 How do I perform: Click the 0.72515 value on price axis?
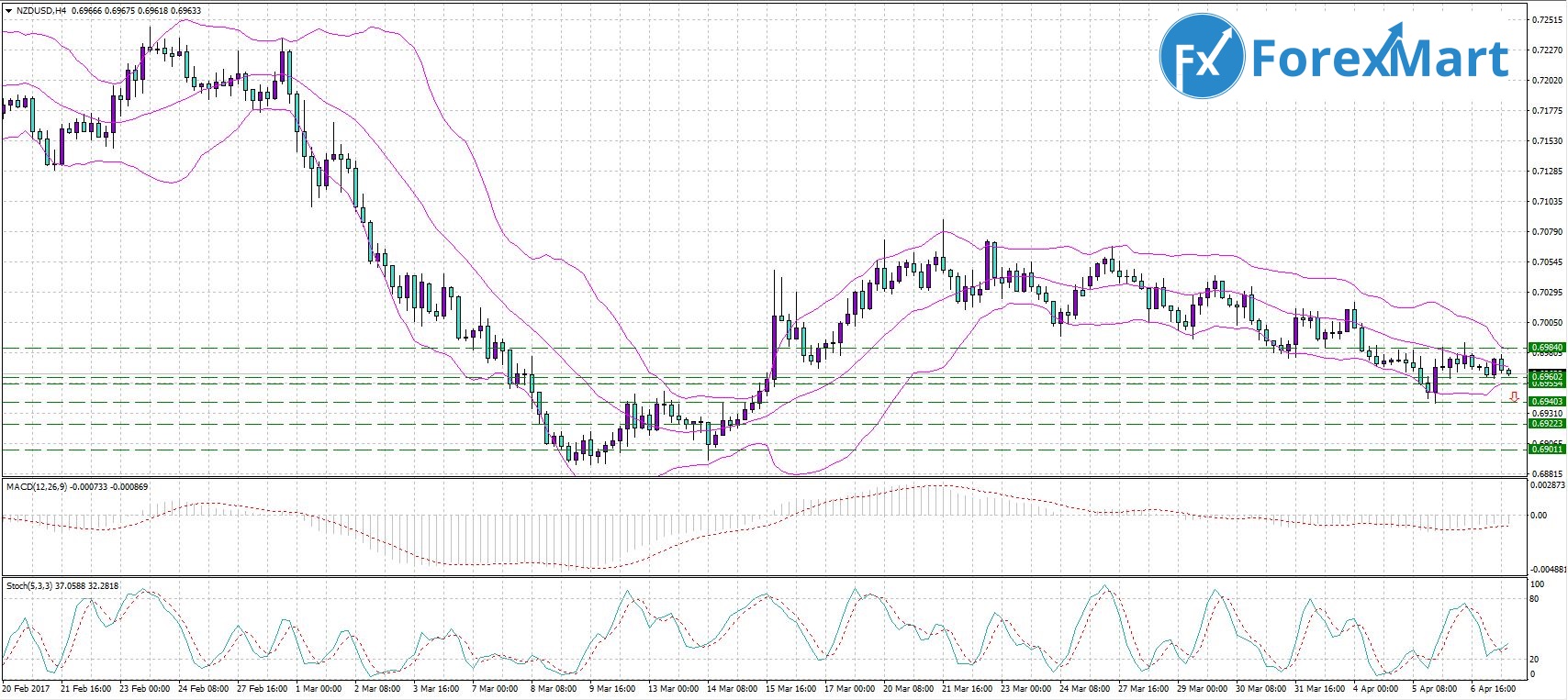click(x=1547, y=21)
